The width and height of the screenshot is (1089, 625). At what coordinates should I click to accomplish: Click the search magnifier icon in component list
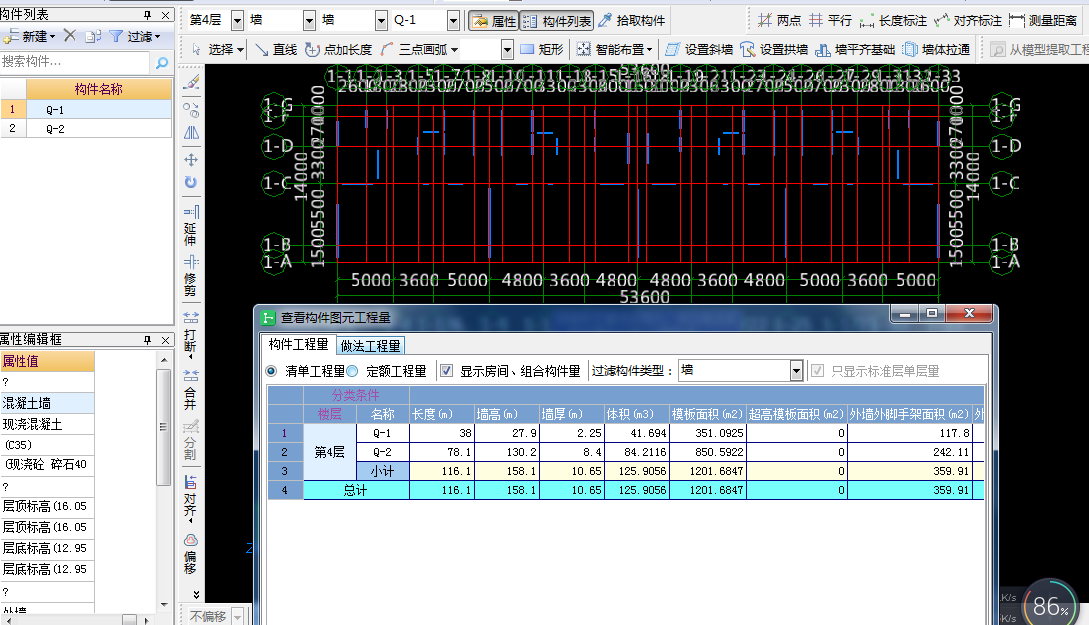(162, 62)
